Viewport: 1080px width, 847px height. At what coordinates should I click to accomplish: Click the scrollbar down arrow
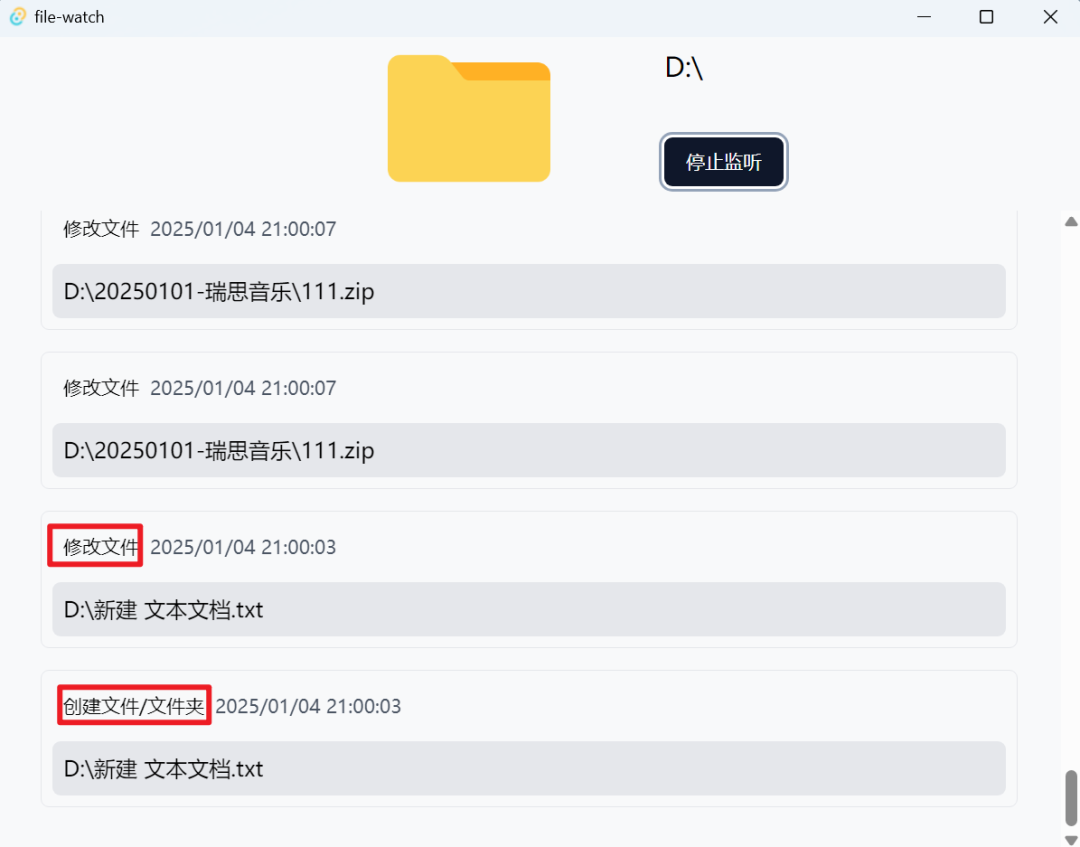(1071, 840)
